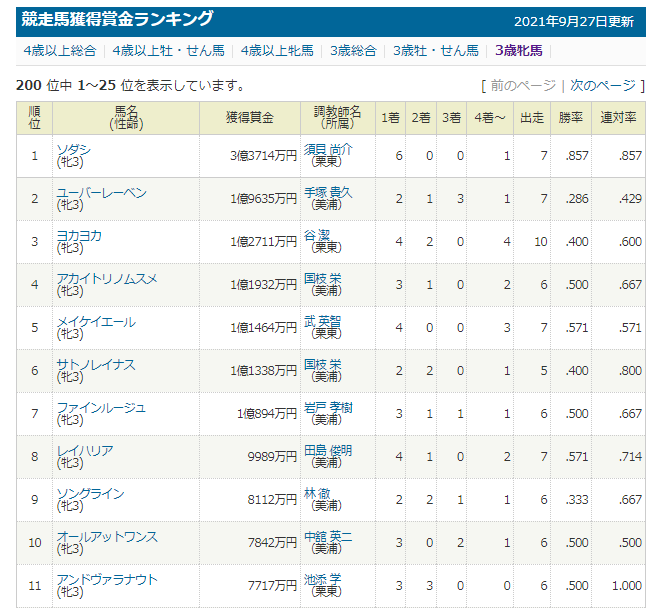Screen dimensions: 657x608
Task: Click horse name ヨカヨカ
Action: pyautogui.click(x=79, y=235)
